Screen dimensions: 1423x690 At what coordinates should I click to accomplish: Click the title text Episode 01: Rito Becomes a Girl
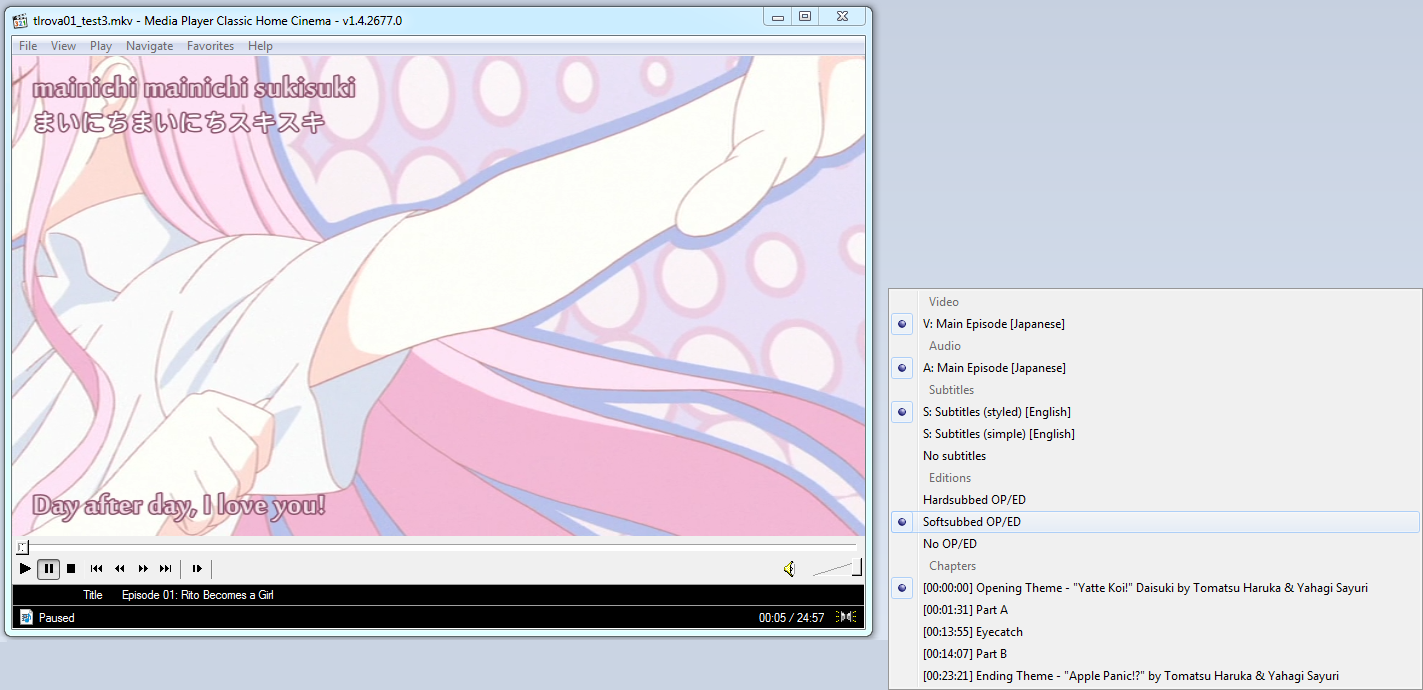coord(198,595)
